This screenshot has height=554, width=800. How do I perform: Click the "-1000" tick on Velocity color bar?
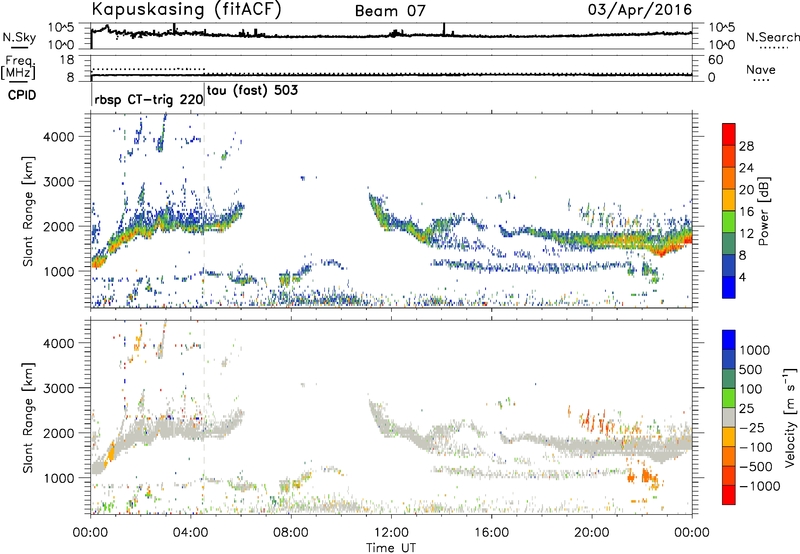pos(760,486)
